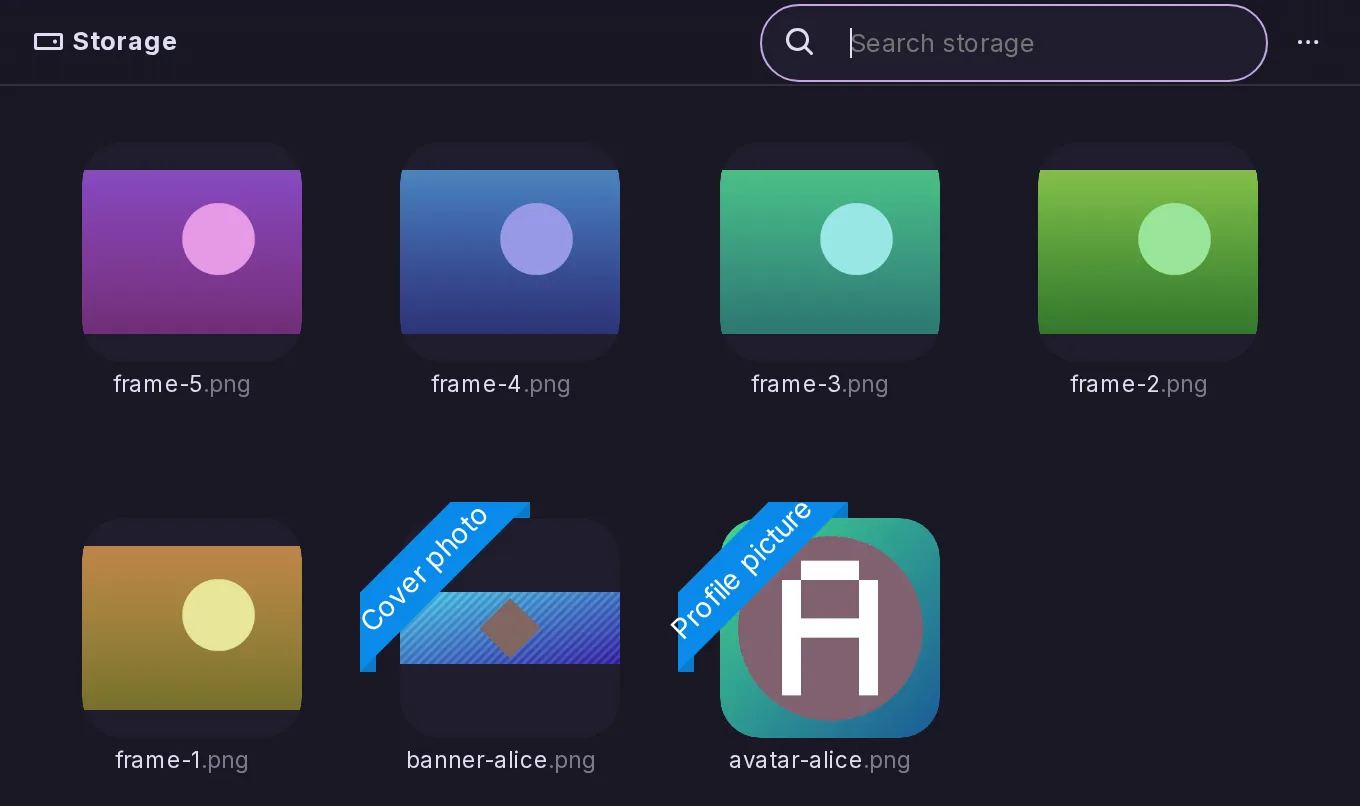This screenshot has width=1360, height=806.
Task: Open the banner-alice.png cover photo thumbnail
Action: coord(510,627)
